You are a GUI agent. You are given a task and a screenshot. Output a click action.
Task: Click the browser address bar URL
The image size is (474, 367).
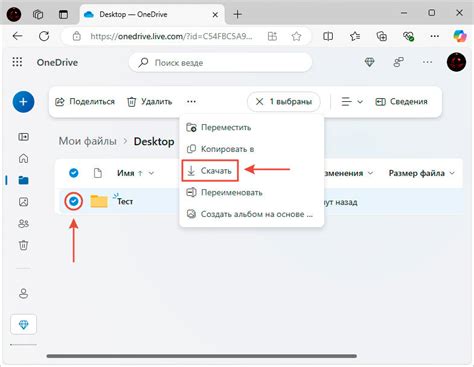point(171,36)
